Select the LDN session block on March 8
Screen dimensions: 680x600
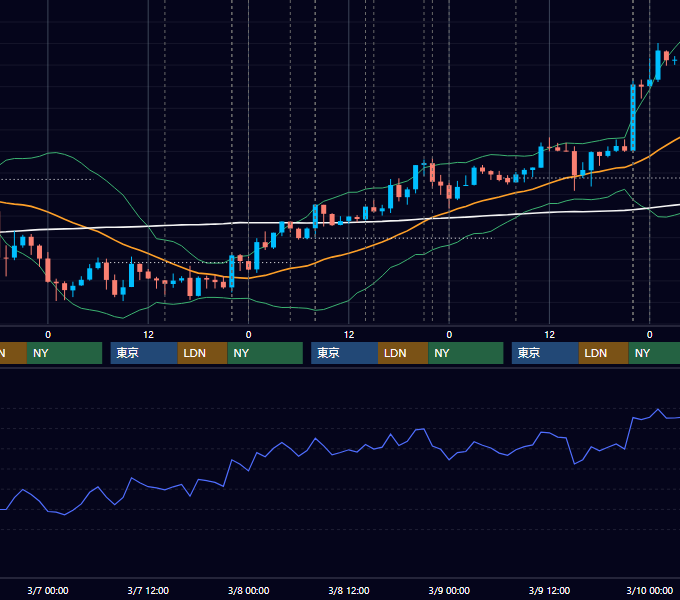[403, 353]
